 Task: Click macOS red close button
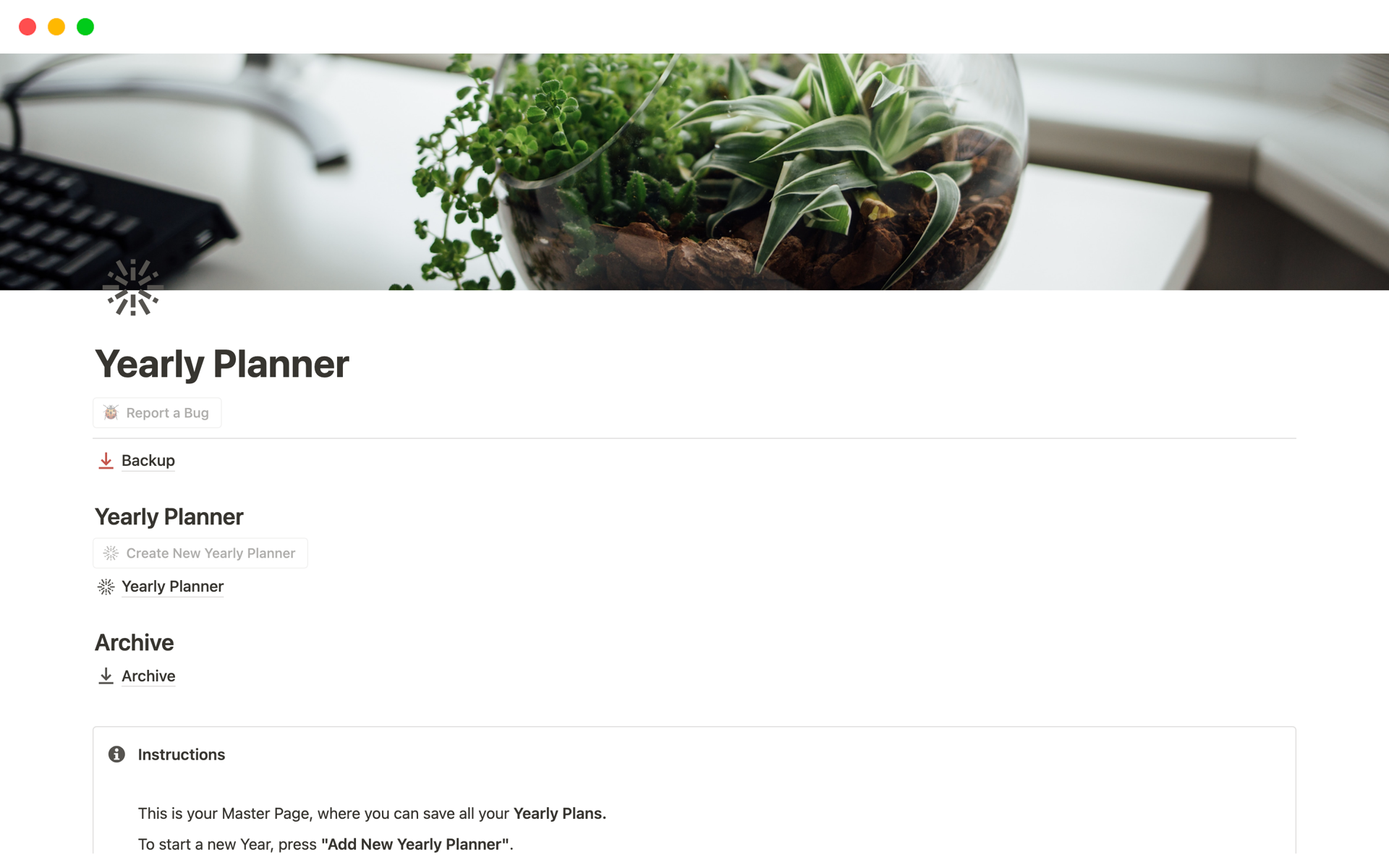click(x=26, y=27)
